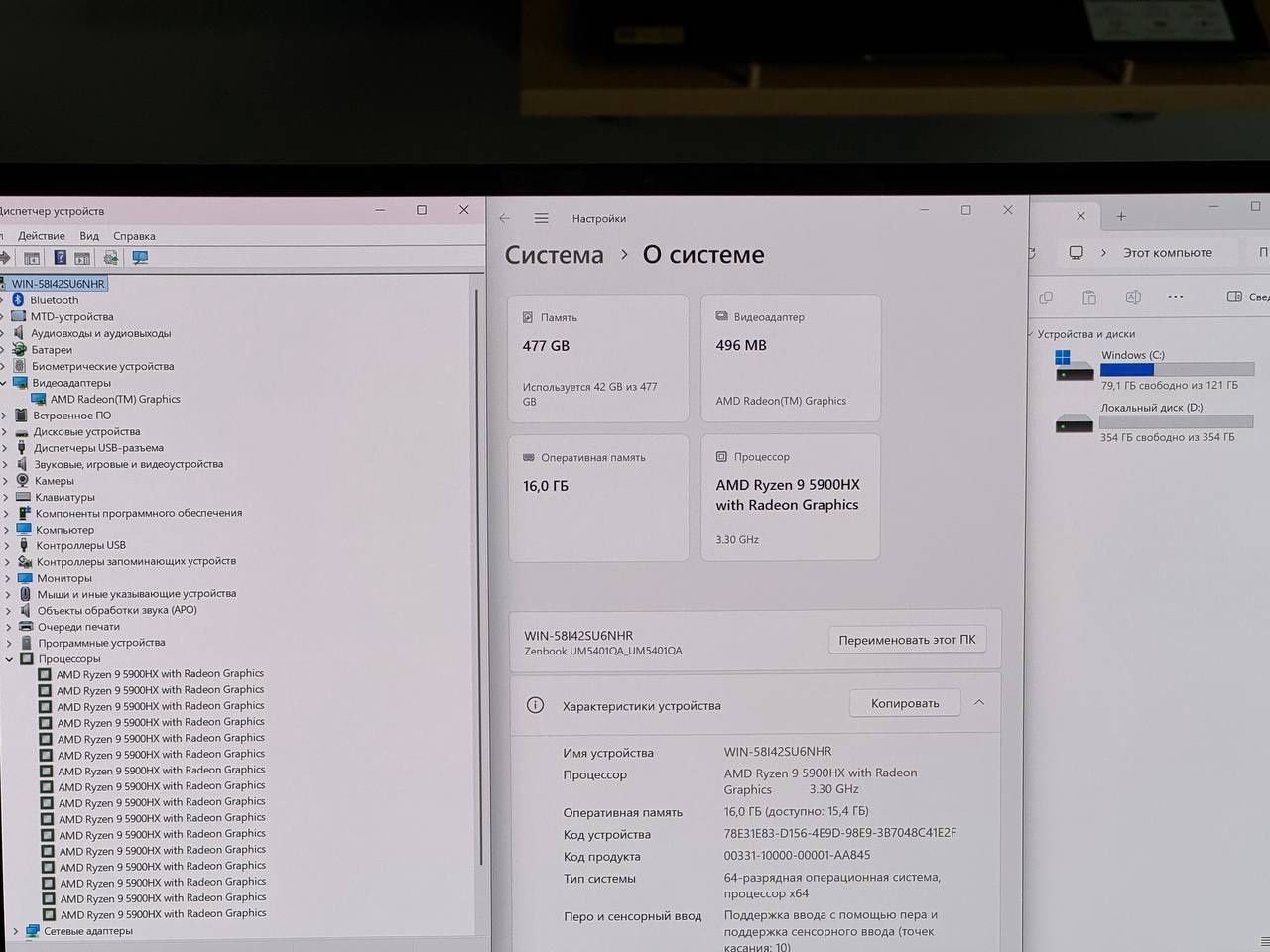
Task: Click the Клавиатуры keyboard icon
Action: coord(24,497)
